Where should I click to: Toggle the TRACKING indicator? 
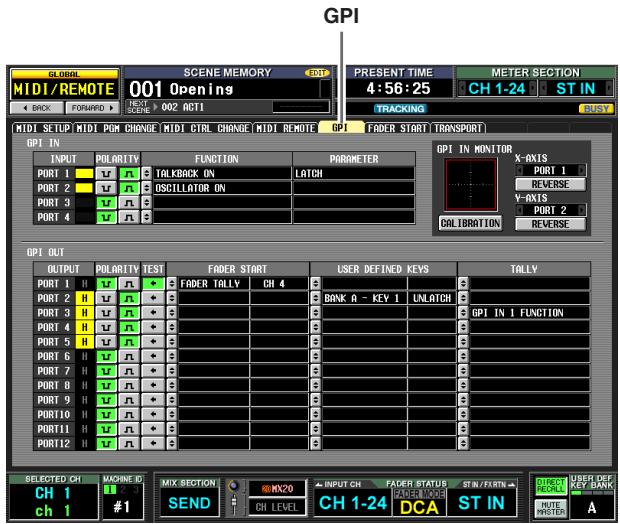tap(400, 109)
